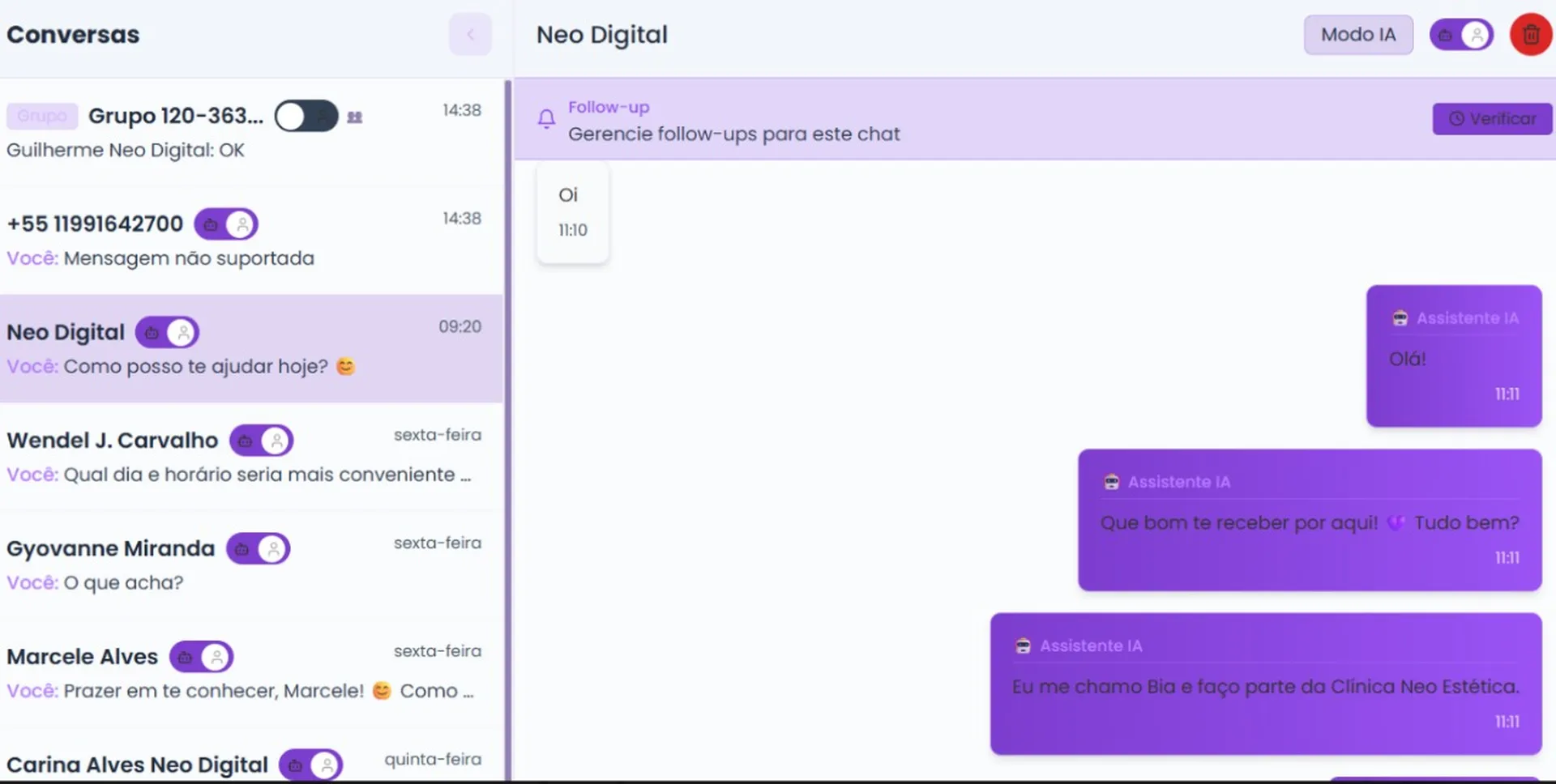The image size is (1556, 784).
Task: Click robot icon in first Assistente IA message
Action: (1400, 318)
